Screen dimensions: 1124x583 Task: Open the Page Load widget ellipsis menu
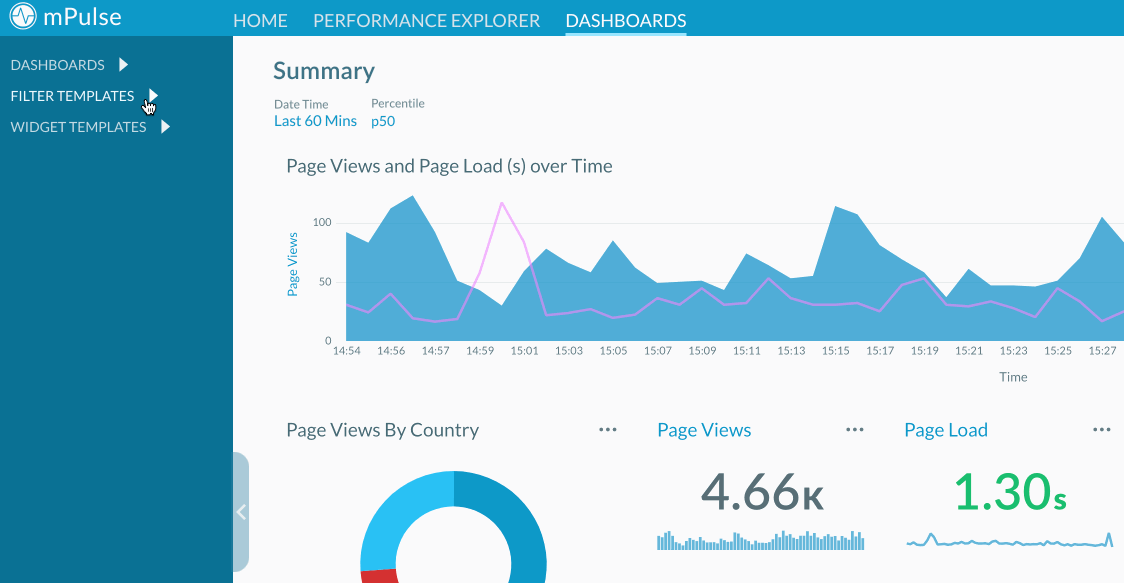[x=1102, y=429]
